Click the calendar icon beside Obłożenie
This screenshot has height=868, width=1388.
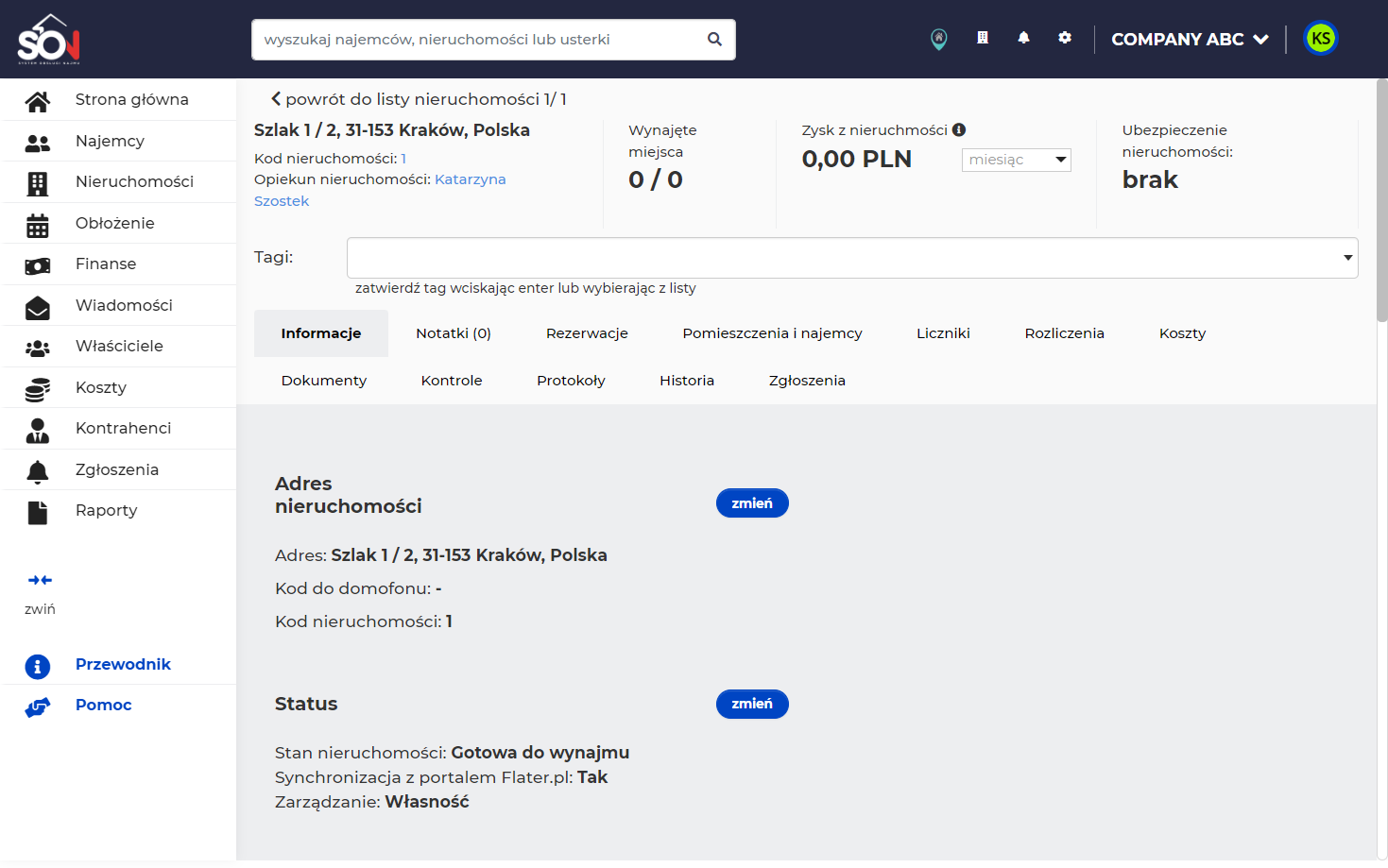click(38, 224)
